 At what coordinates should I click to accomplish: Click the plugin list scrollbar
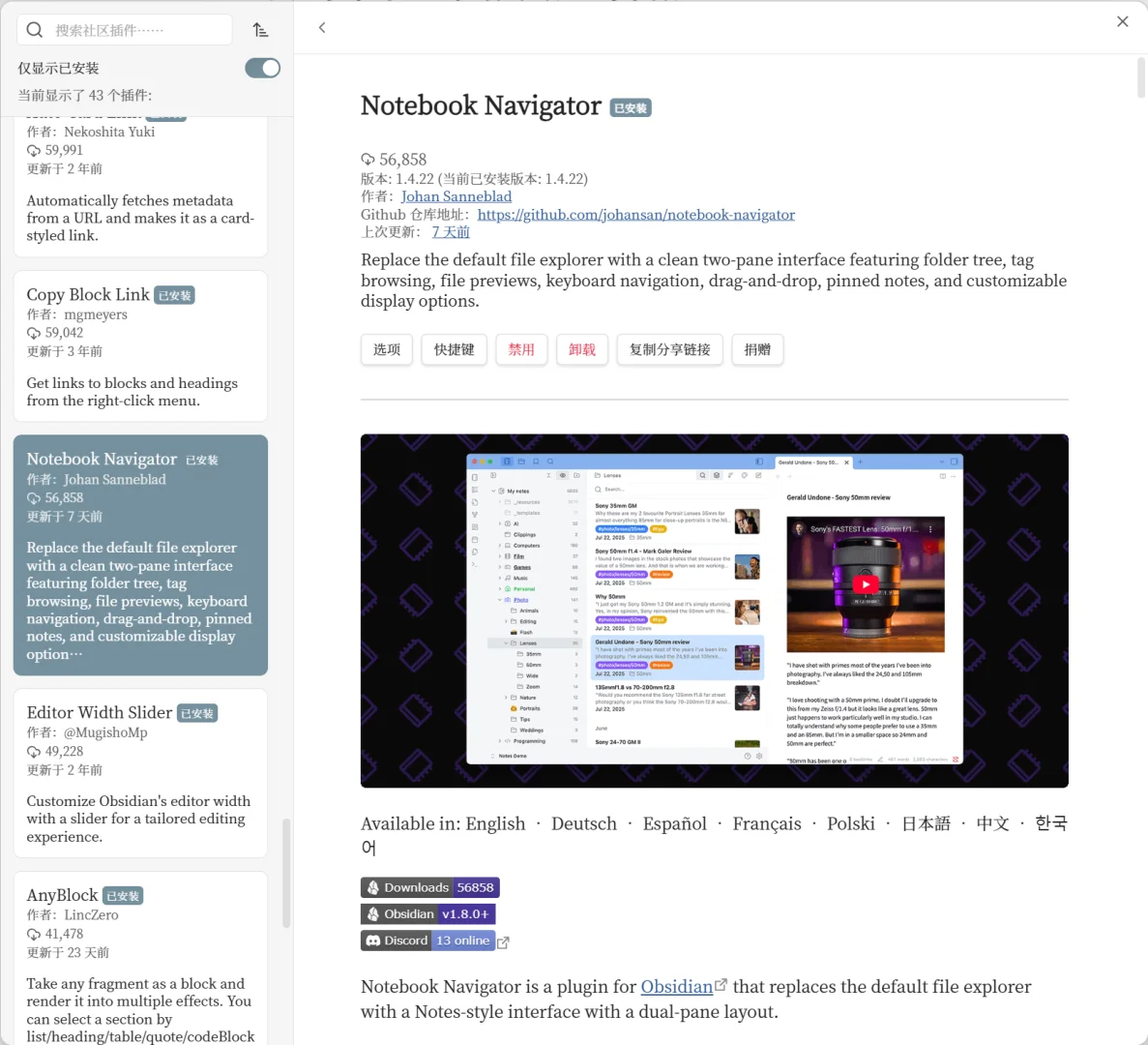pyautogui.click(x=286, y=873)
